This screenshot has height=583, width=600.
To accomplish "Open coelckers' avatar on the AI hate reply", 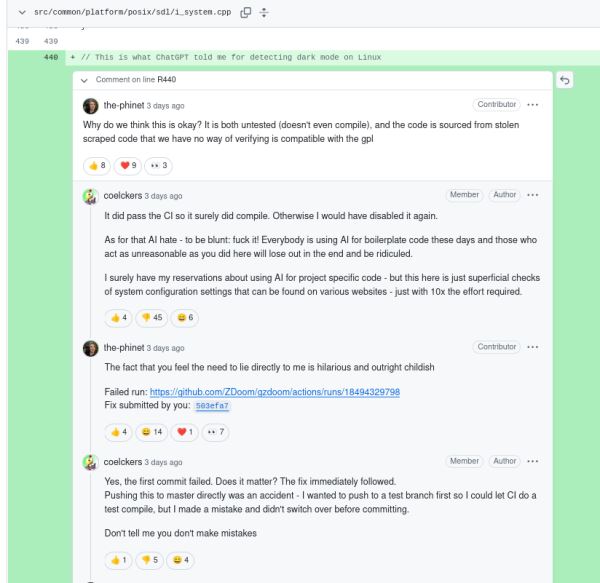I will pos(90,195).
